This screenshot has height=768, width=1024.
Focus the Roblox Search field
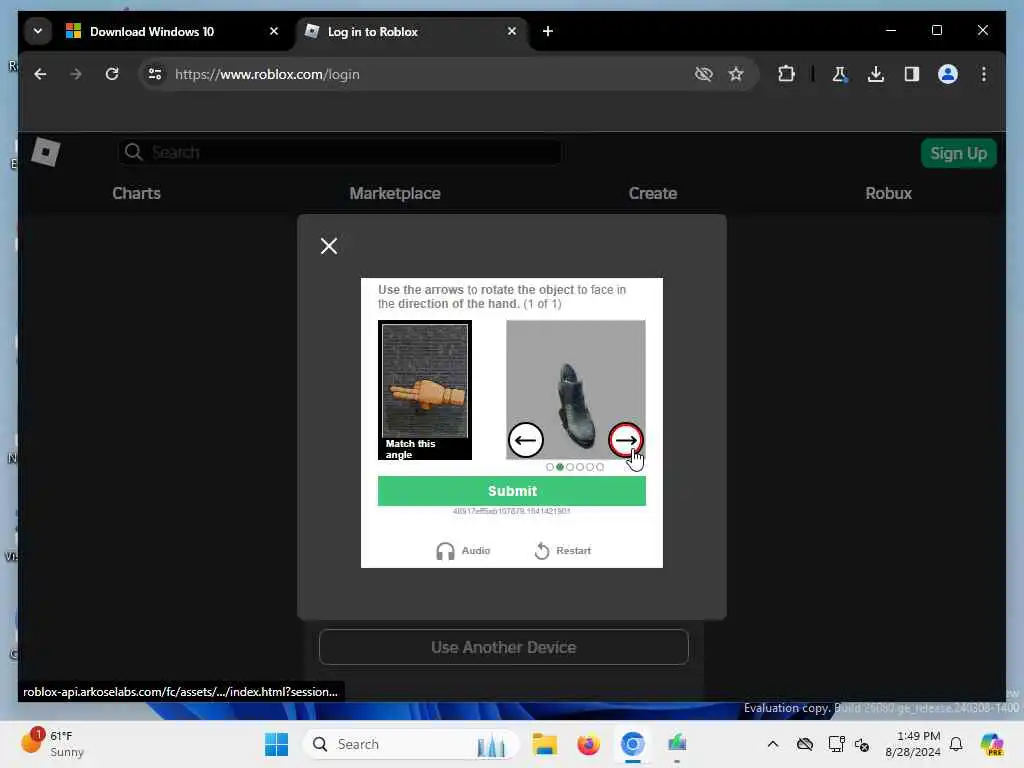click(340, 152)
